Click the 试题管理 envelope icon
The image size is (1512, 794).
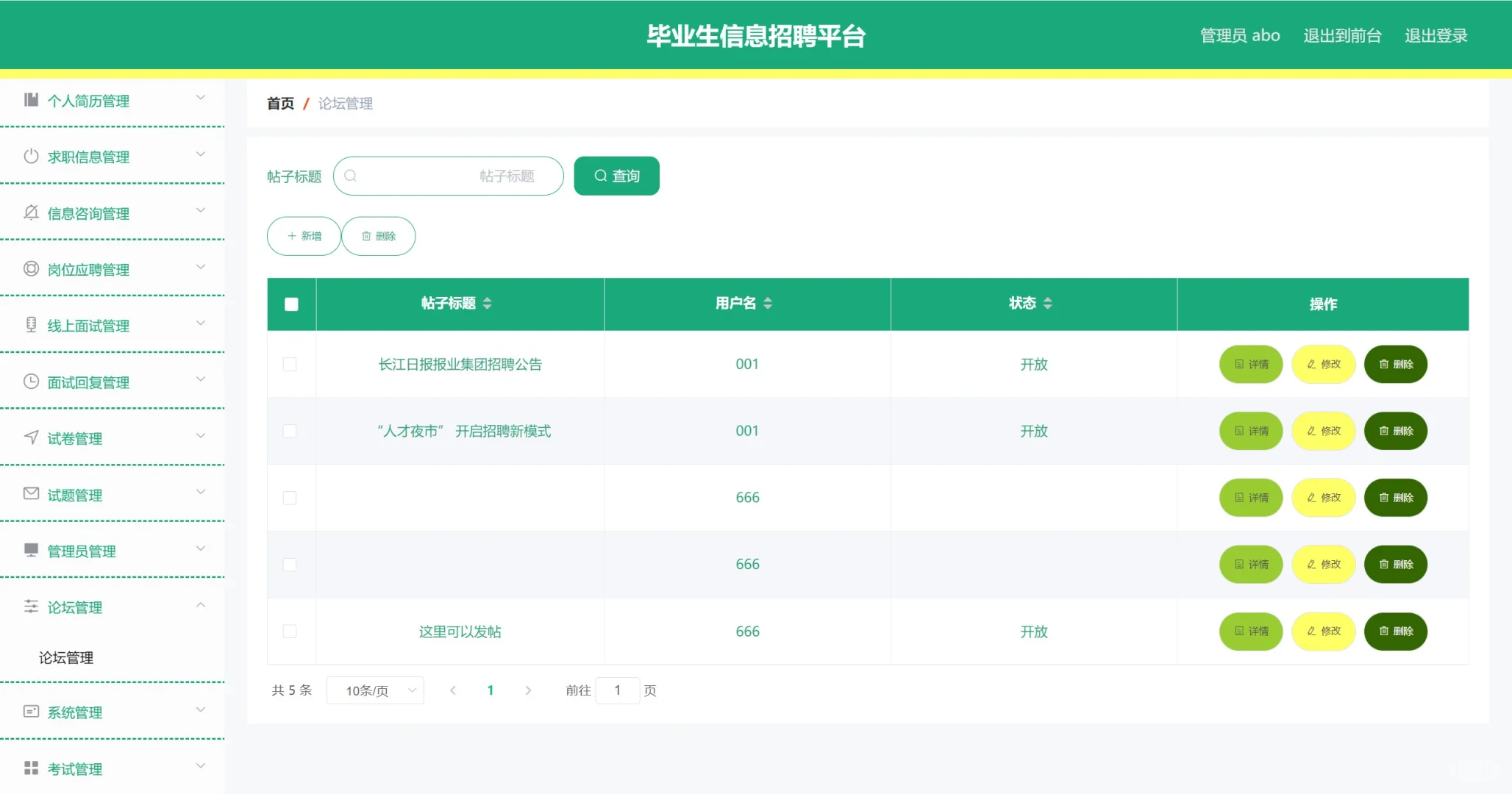coord(31,493)
